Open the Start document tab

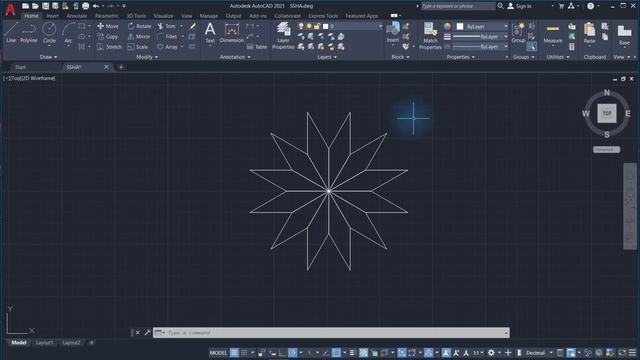tap(20, 67)
